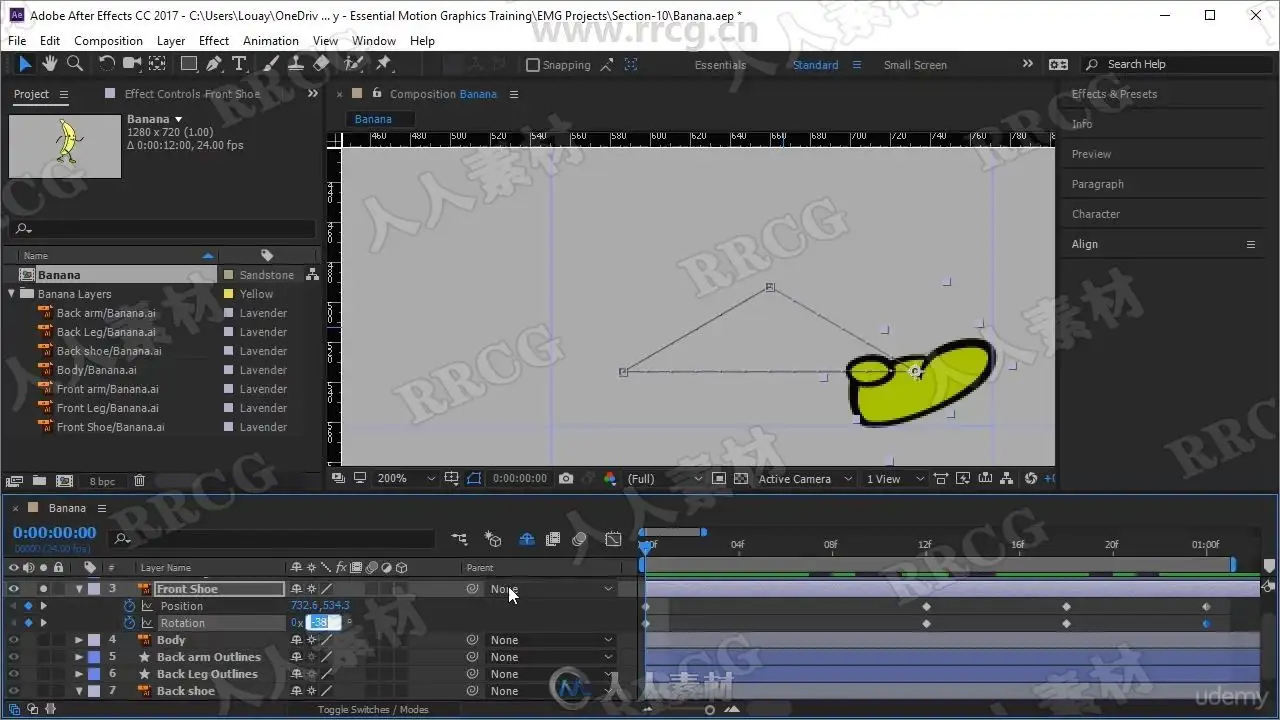The height and width of the screenshot is (720, 1280).
Task: Select the Pen tool
Action: 214,64
